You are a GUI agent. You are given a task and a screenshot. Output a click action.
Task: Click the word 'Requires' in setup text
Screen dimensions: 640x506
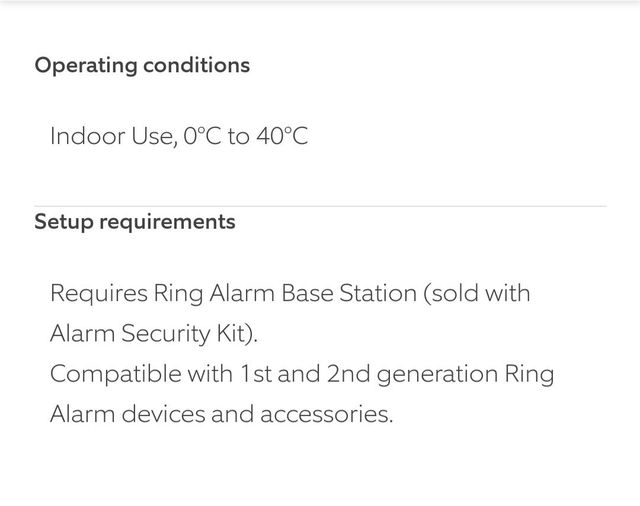coord(98,294)
